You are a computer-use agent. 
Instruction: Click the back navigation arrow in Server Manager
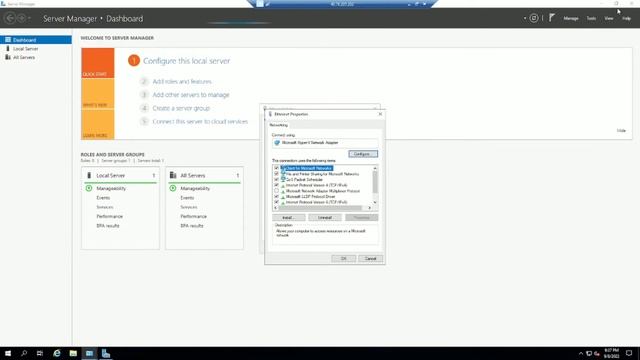[10, 18]
